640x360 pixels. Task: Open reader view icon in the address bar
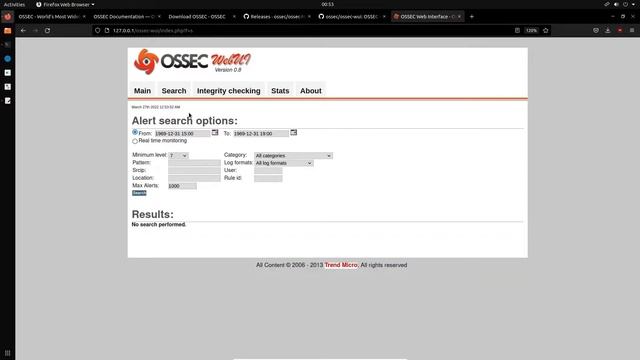(x=517, y=31)
